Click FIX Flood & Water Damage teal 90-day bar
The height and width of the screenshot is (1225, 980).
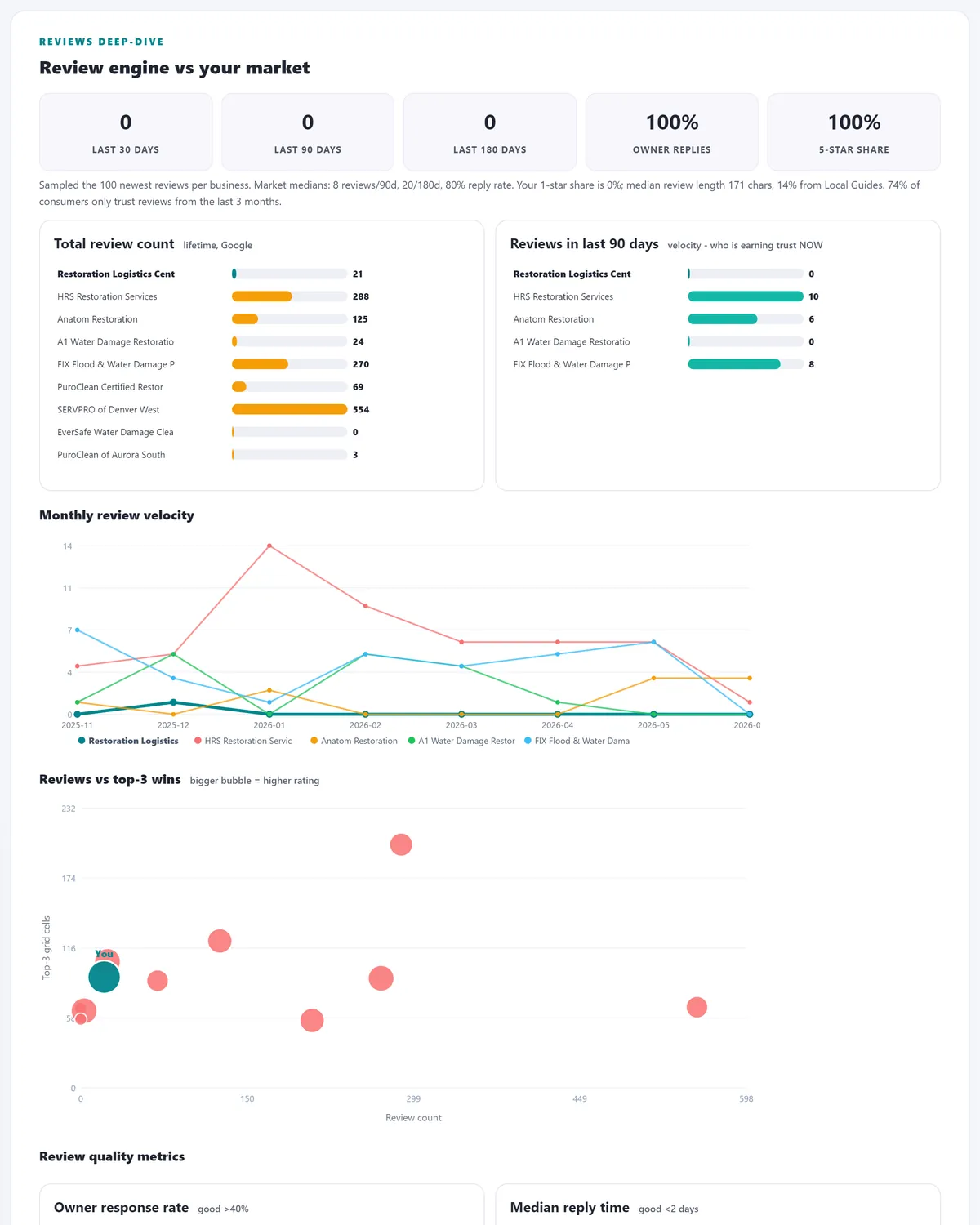(x=734, y=364)
